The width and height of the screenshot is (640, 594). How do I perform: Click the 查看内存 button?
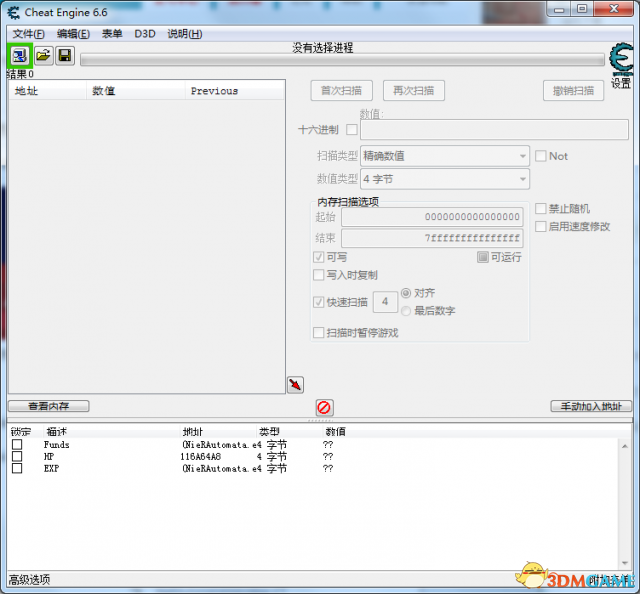tap(49, 406)
